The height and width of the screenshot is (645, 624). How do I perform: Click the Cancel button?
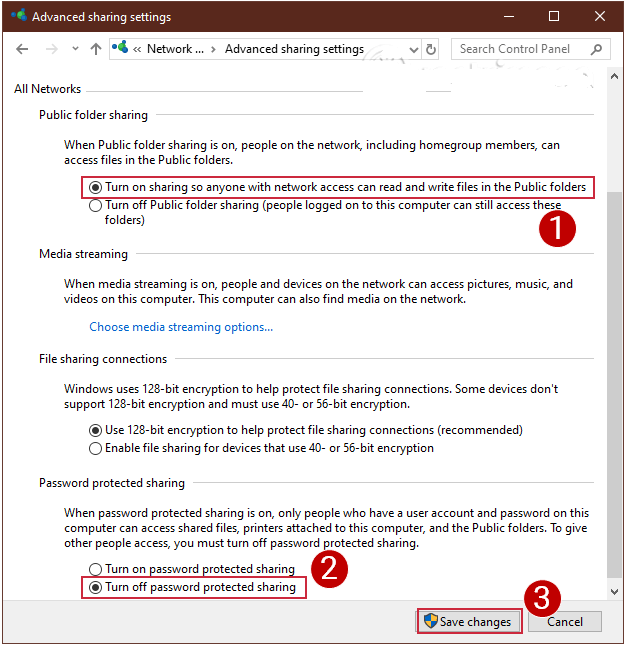point(564,622)
